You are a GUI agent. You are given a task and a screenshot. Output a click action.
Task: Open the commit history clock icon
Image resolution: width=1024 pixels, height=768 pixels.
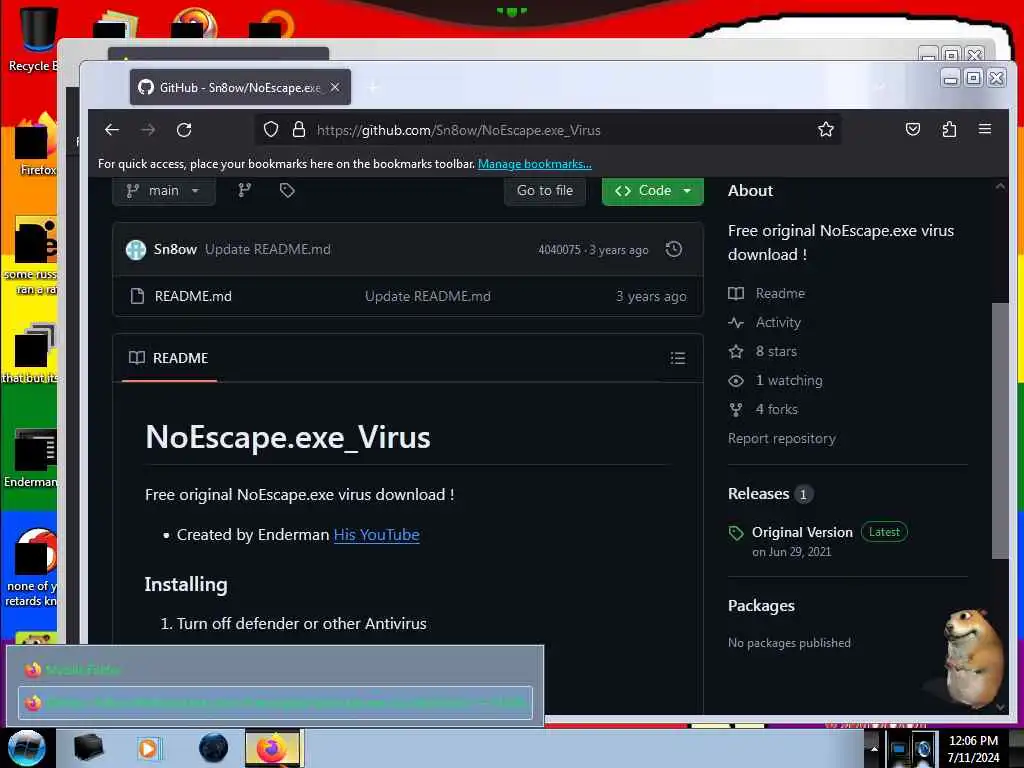(x=674, y=249)
